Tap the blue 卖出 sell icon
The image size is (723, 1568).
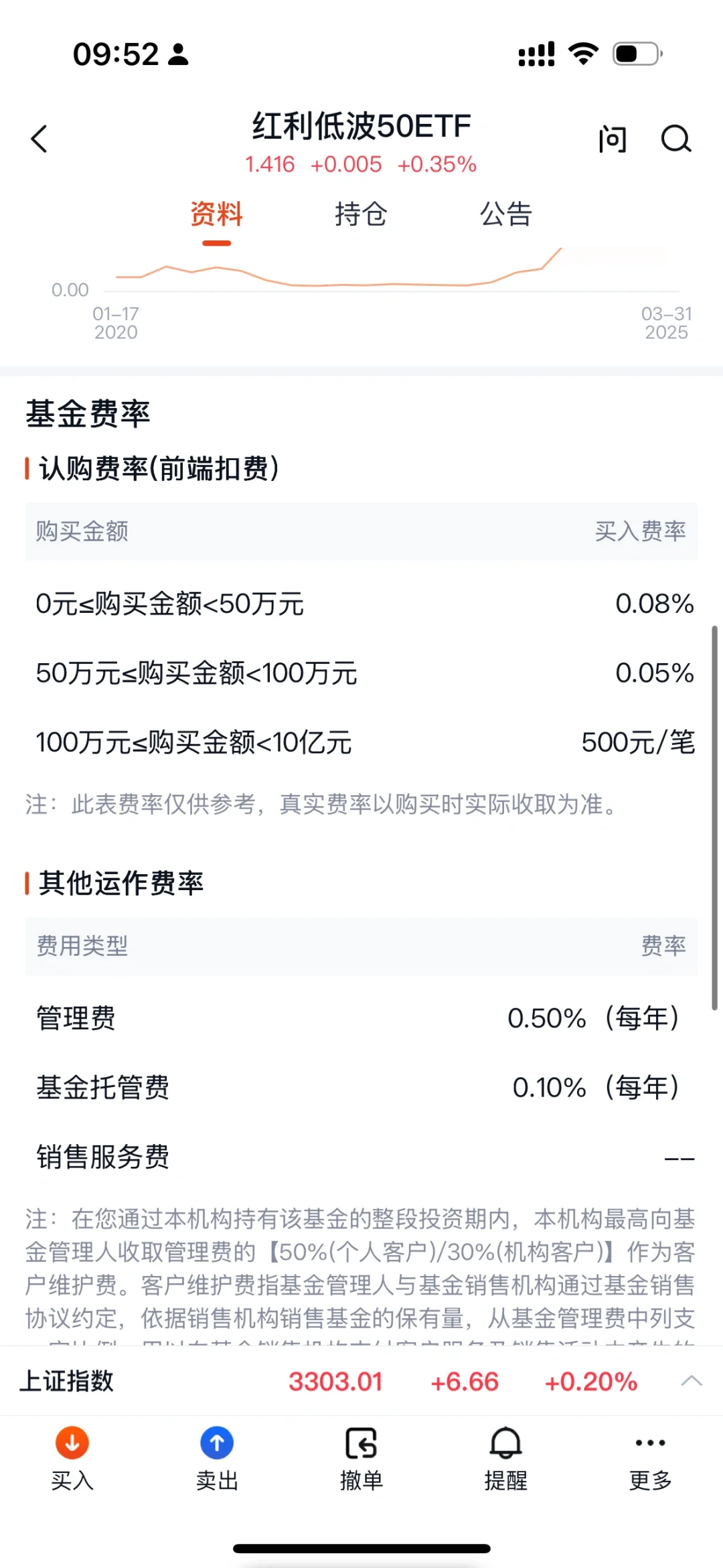217,1443
